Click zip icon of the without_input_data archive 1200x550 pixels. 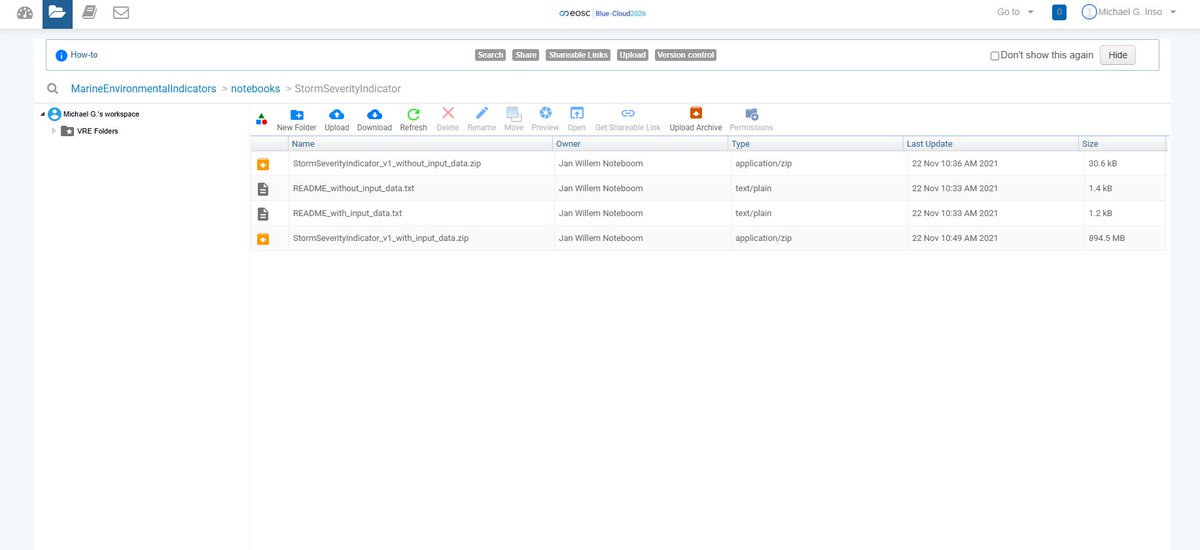[263, 164]
